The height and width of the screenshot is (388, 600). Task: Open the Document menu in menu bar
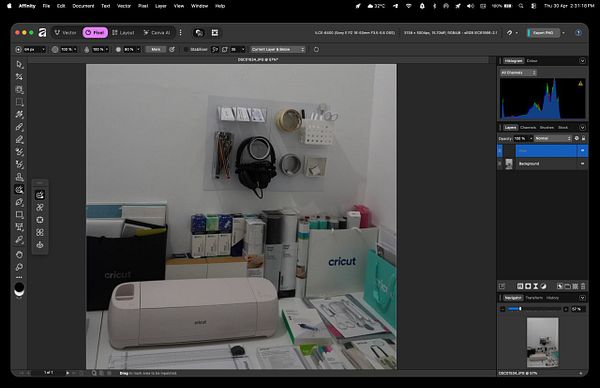[x=83, y=6]
